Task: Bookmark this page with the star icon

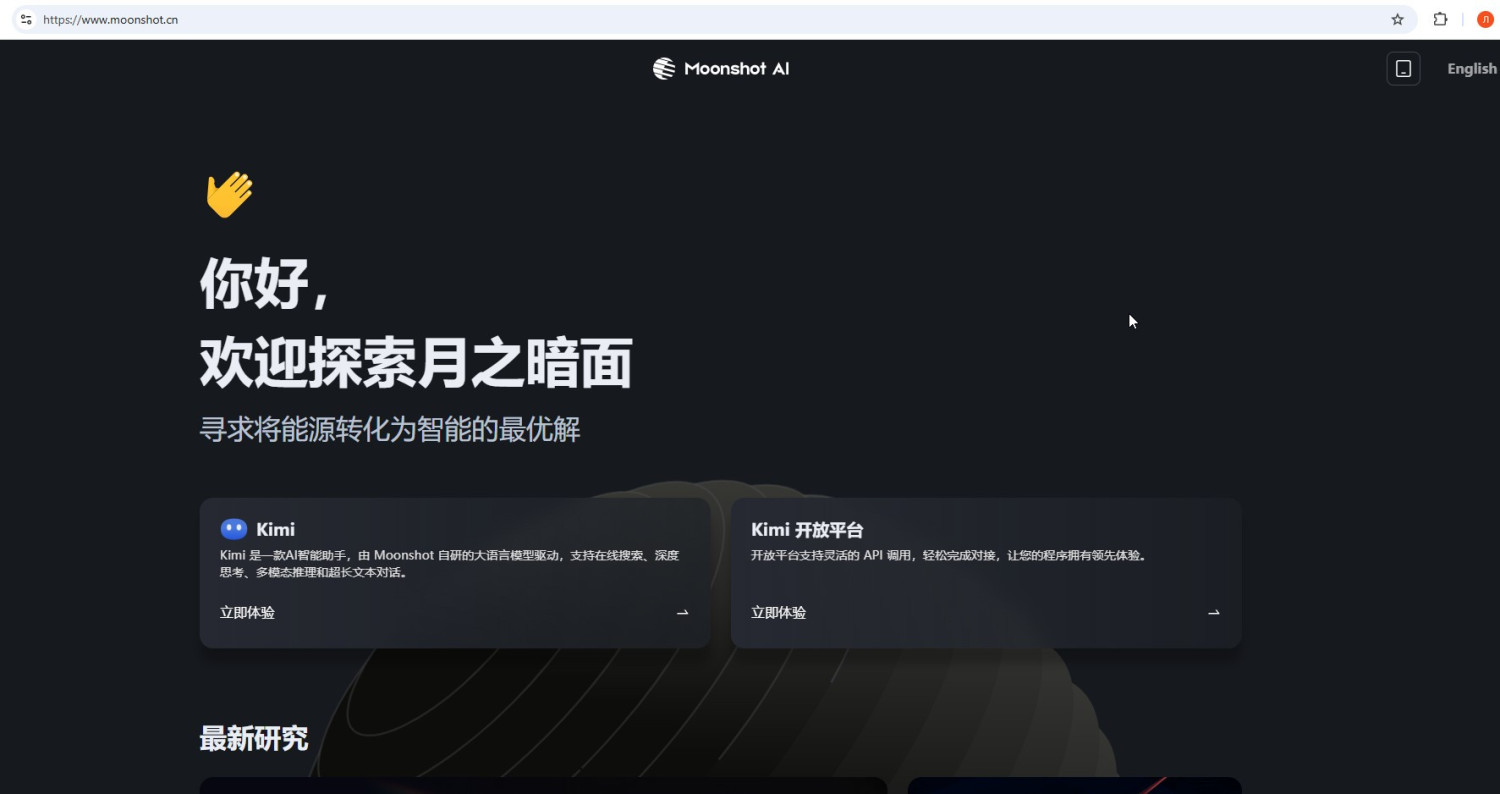Action: pos(1397,19)
